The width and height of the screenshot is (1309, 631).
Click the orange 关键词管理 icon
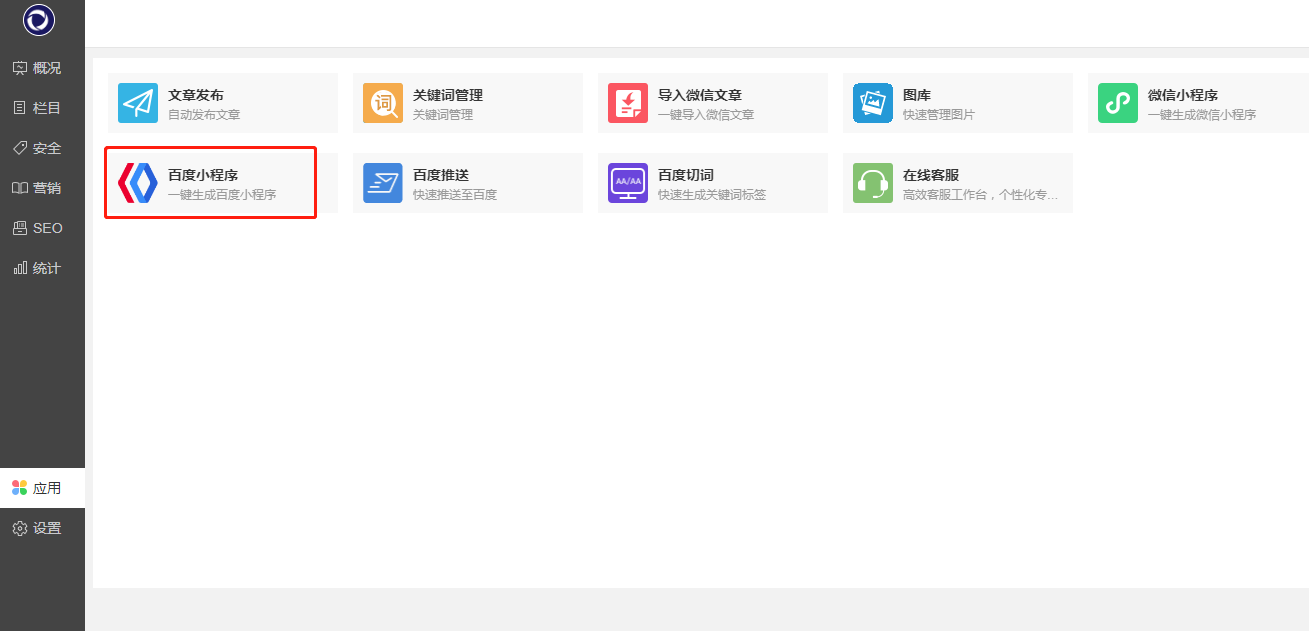pyautogui.click(x=383, y=103)
